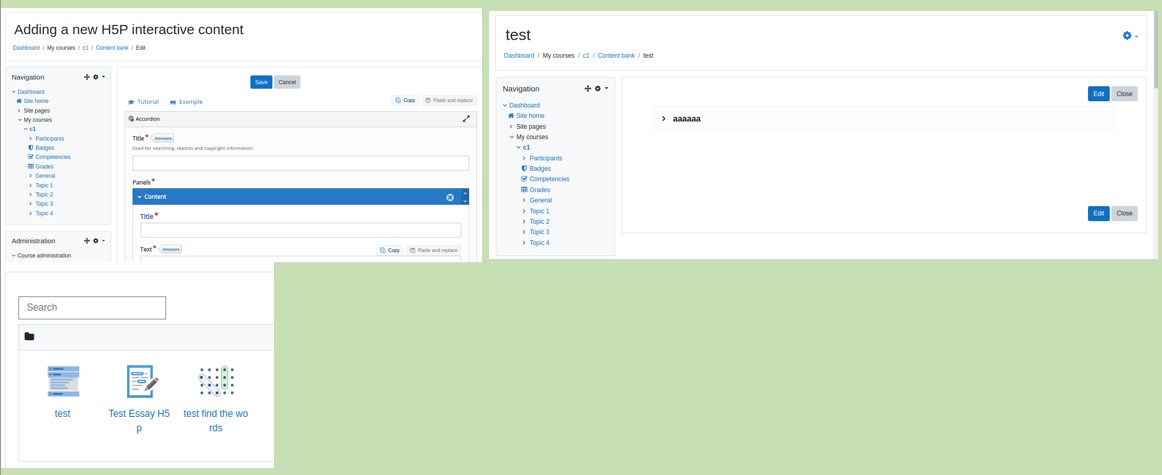Collapse the blue Content panel in the editor
Screen dimensions: 1162x475
[139, 197]
